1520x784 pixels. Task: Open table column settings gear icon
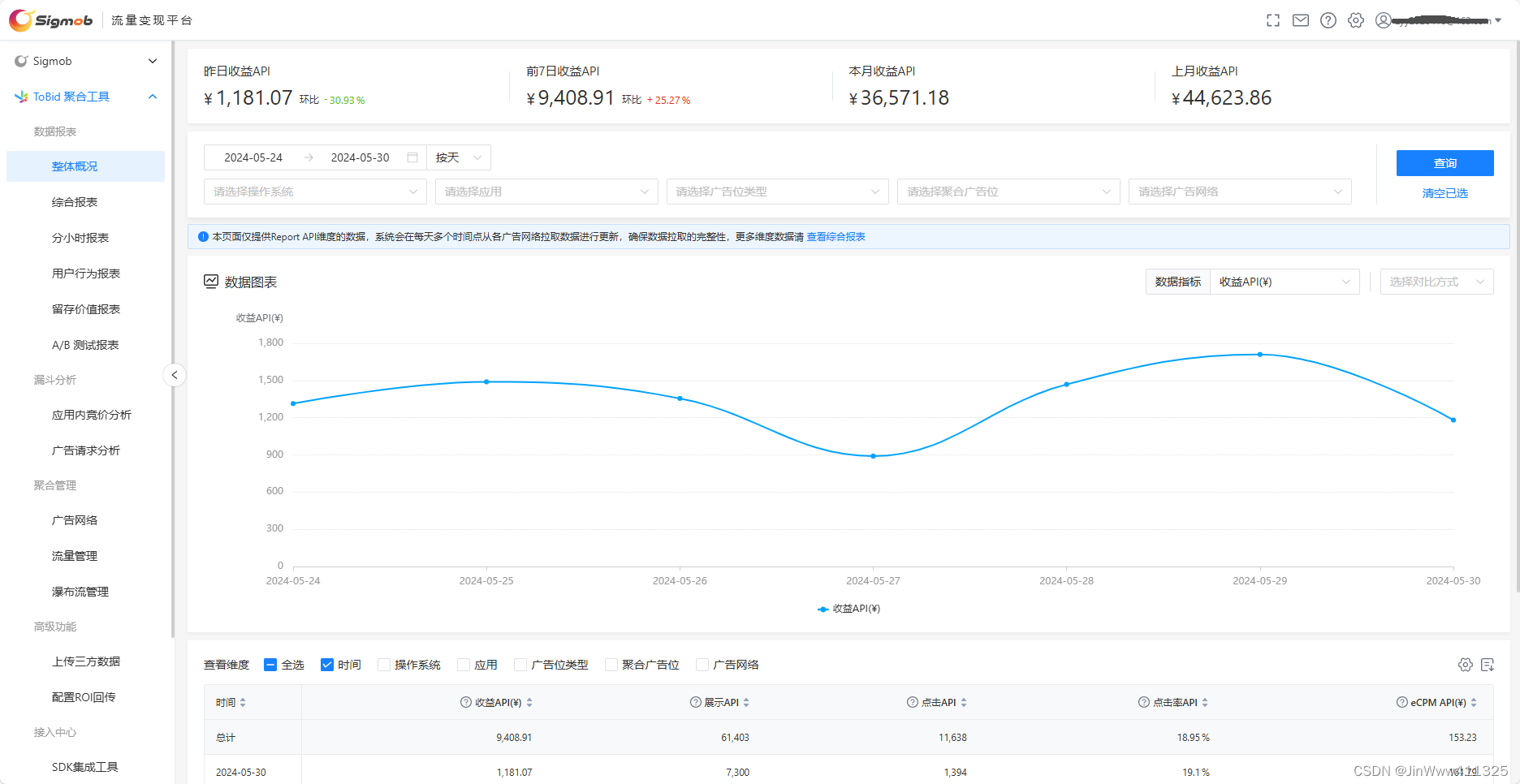pyautogui.click(x=1466, y=665)
